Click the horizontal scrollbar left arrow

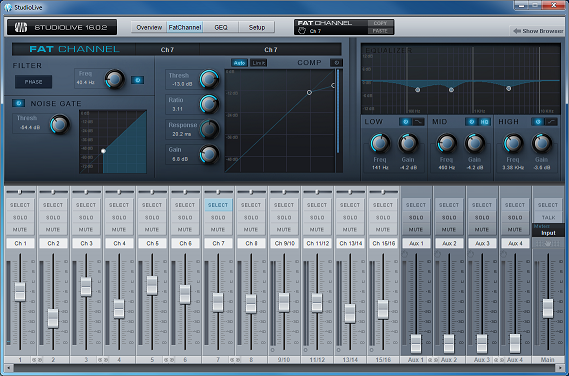[9, 368]
